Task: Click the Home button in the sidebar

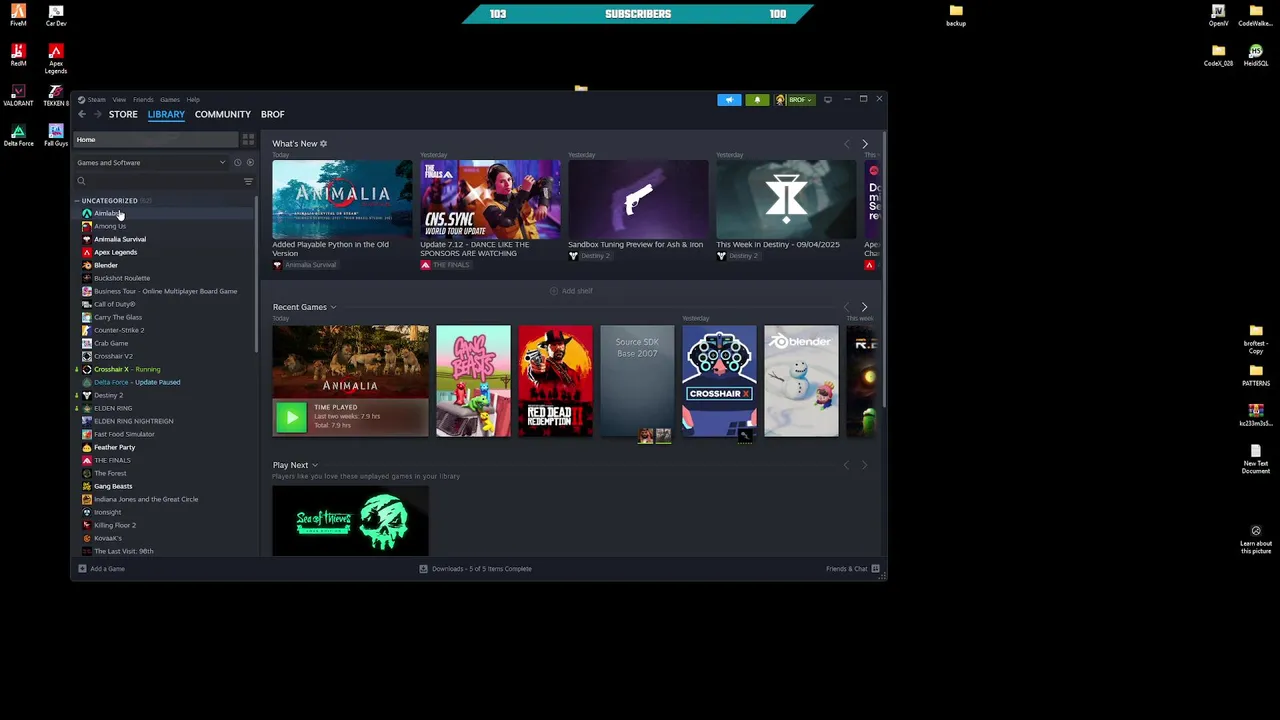Action: [155, 140]
